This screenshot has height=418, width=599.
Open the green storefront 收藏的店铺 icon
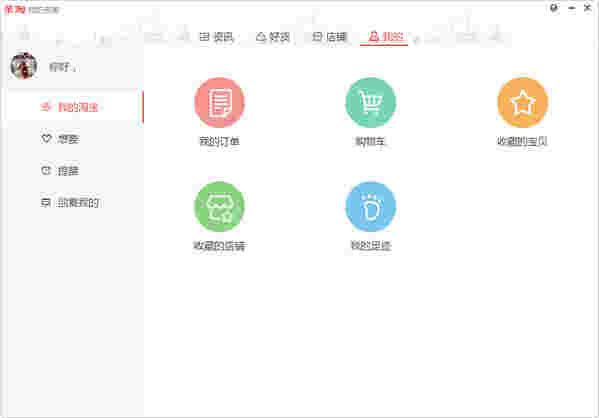219,207
